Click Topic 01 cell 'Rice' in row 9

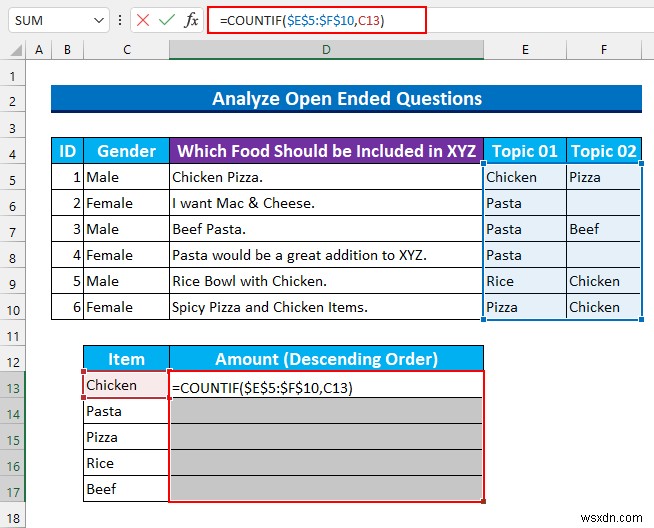coord(525,281)
